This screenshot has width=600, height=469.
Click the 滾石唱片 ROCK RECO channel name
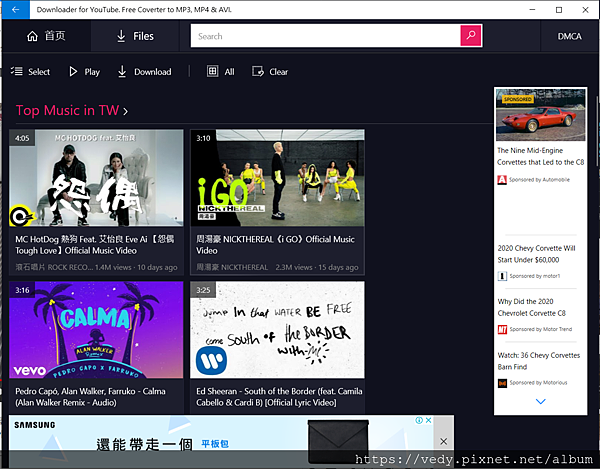[x=54, y=267]
